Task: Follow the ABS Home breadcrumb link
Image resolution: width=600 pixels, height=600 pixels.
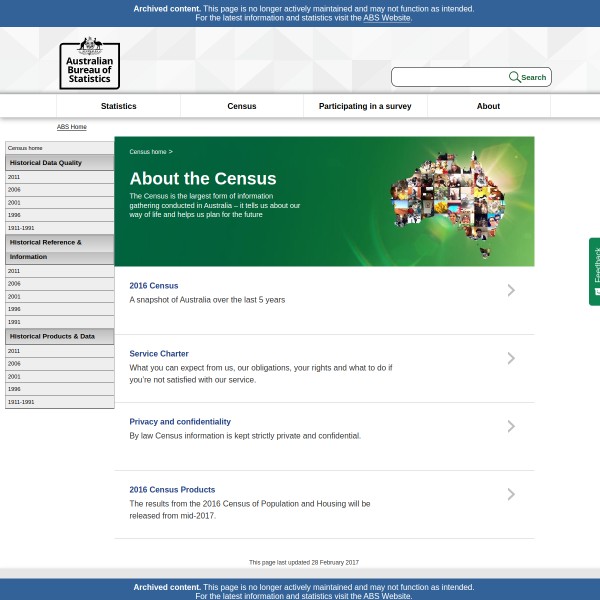Action: pos(71,127)
